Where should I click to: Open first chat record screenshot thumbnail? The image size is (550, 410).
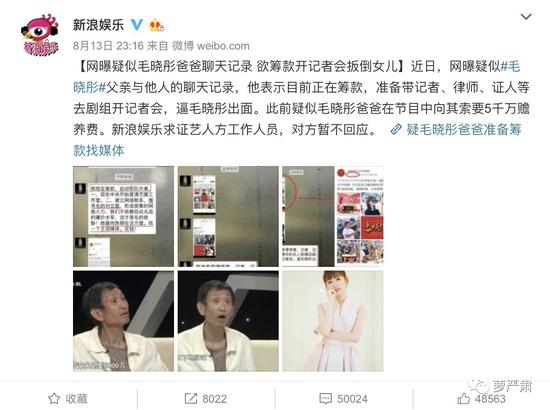click(123, 216)
